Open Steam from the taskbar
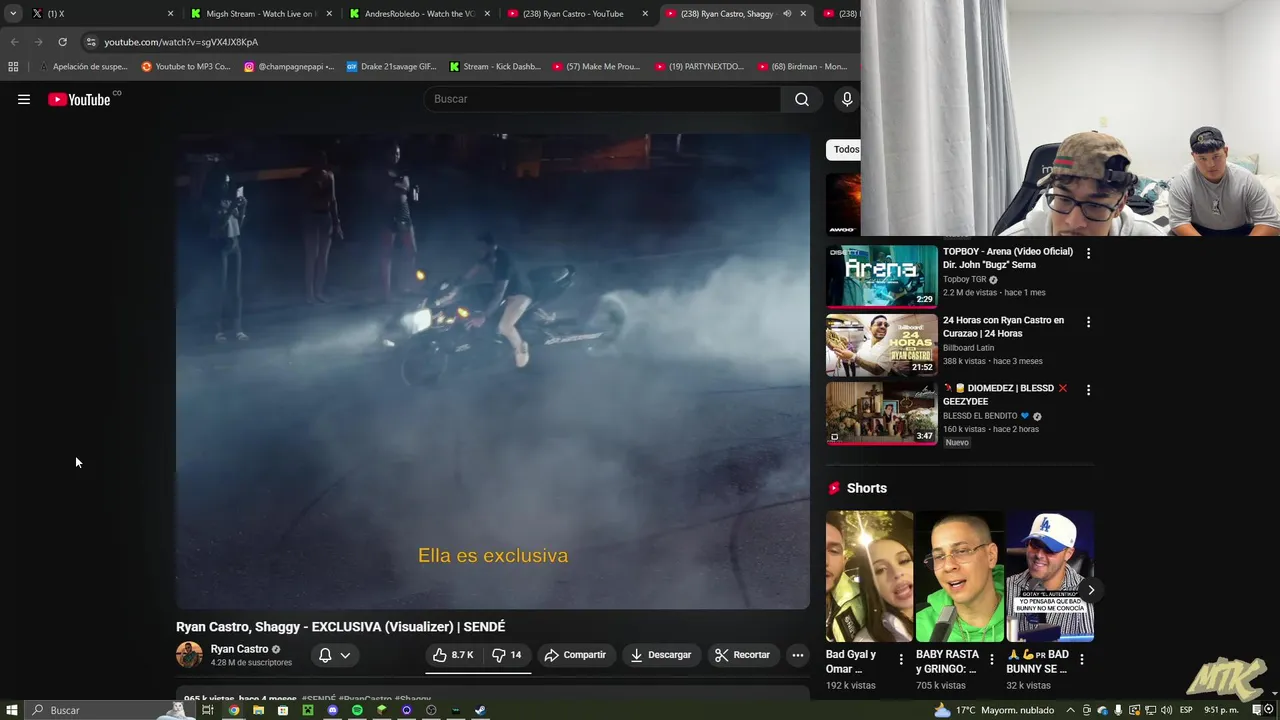Viewport: 1280px width, 720px height. coord(480,710)
